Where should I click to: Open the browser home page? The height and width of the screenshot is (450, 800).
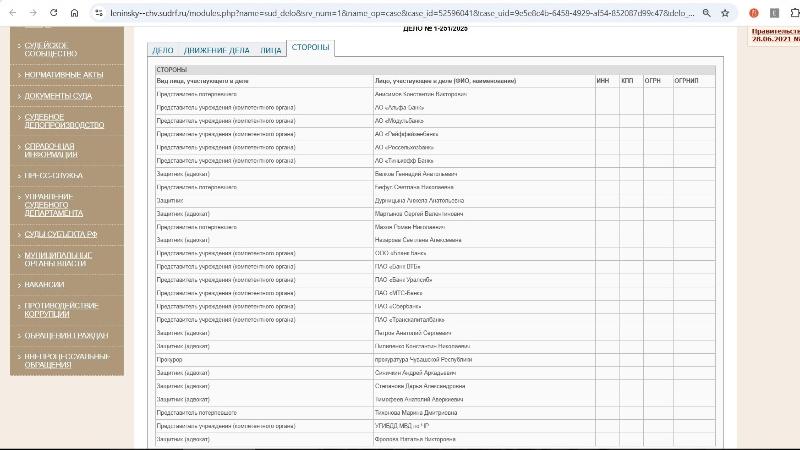click(74, 13)
